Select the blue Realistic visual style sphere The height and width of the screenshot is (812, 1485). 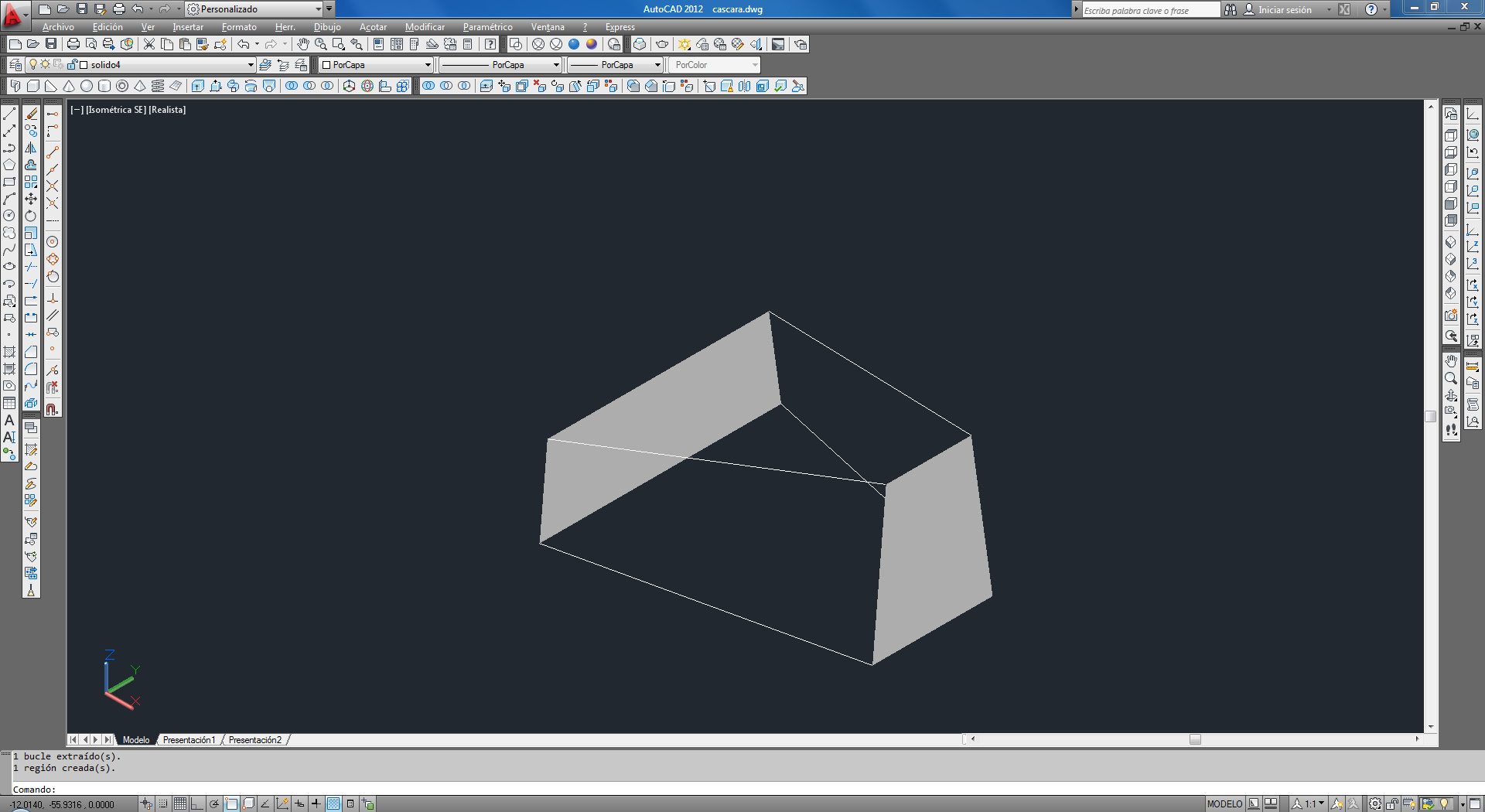click(x=574, y=44)
